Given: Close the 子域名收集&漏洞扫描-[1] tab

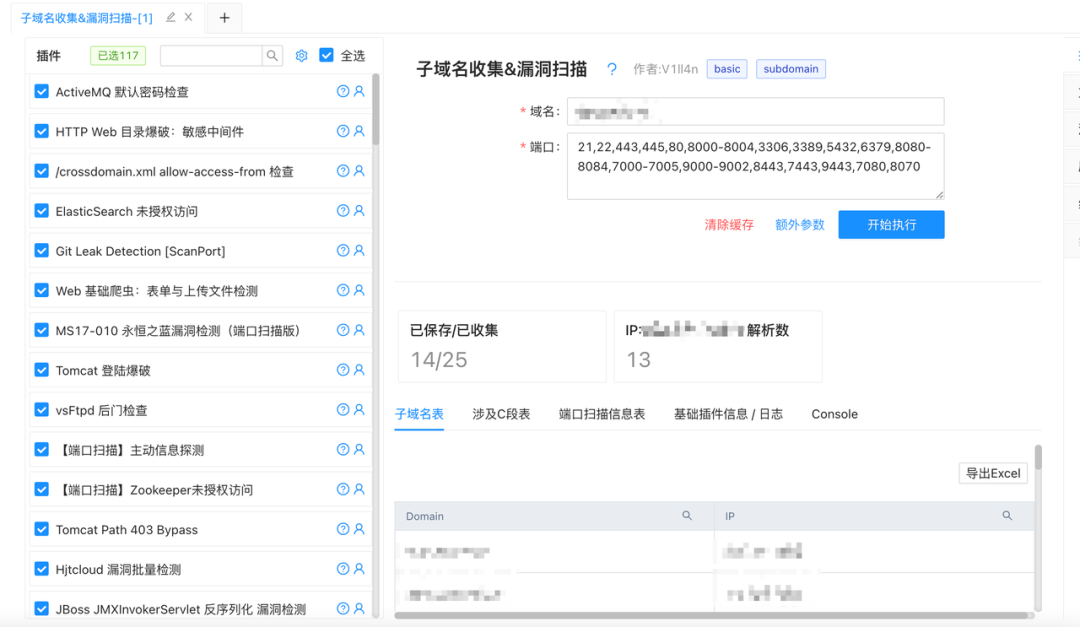Looking at the screenshot, I should click(188, 17).
